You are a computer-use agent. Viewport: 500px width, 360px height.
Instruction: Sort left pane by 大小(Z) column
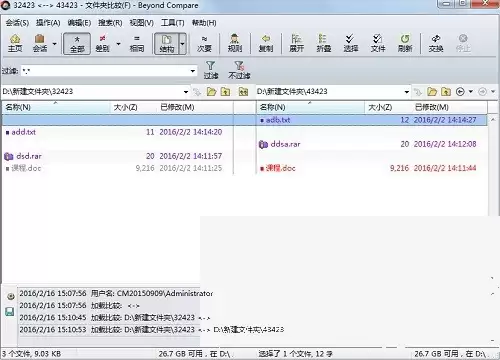click(x=133, y=107)
